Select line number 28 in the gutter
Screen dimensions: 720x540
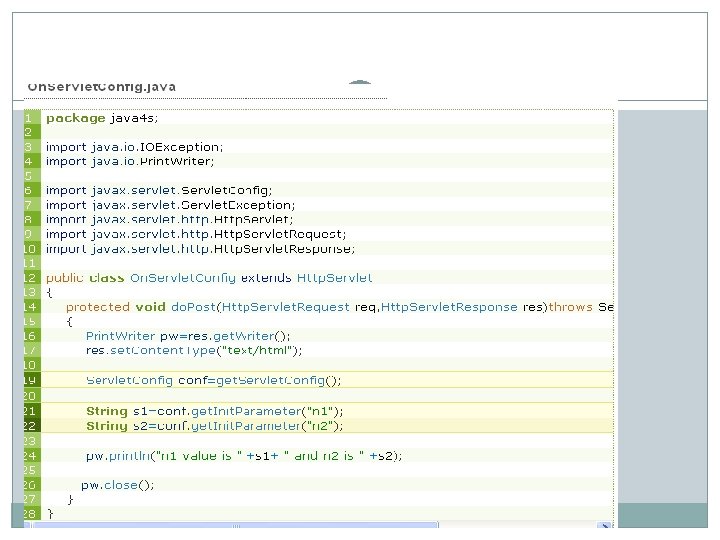click(x=29, y=513)
